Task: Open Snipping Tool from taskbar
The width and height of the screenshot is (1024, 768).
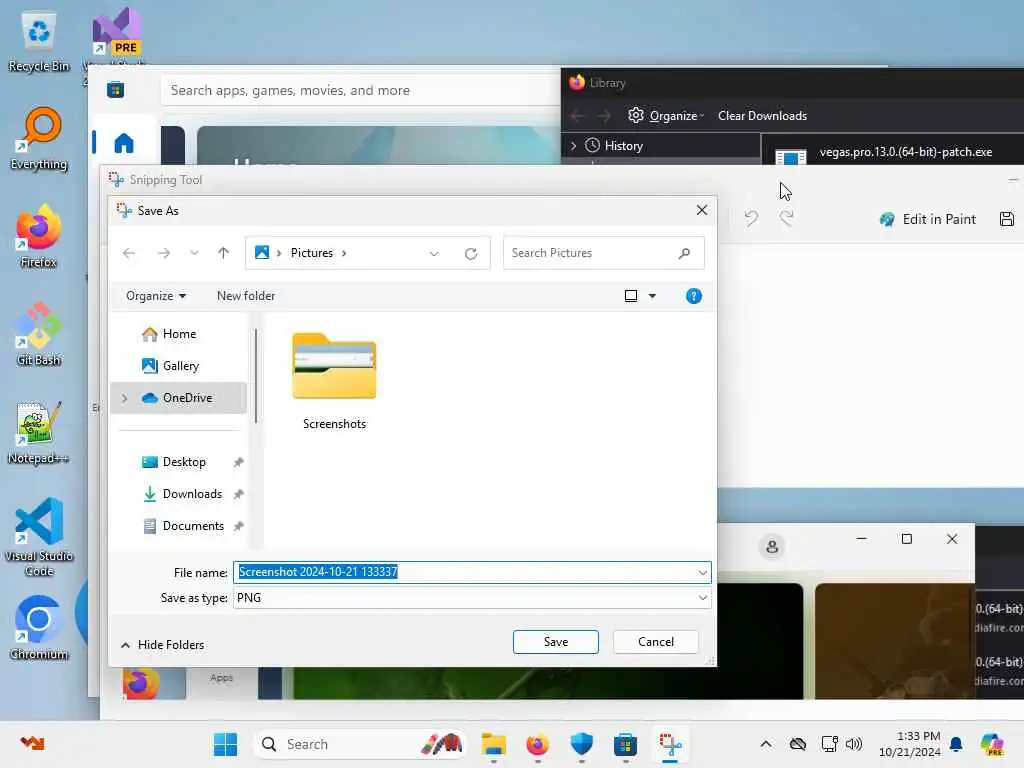Action: tap(670, 744)
